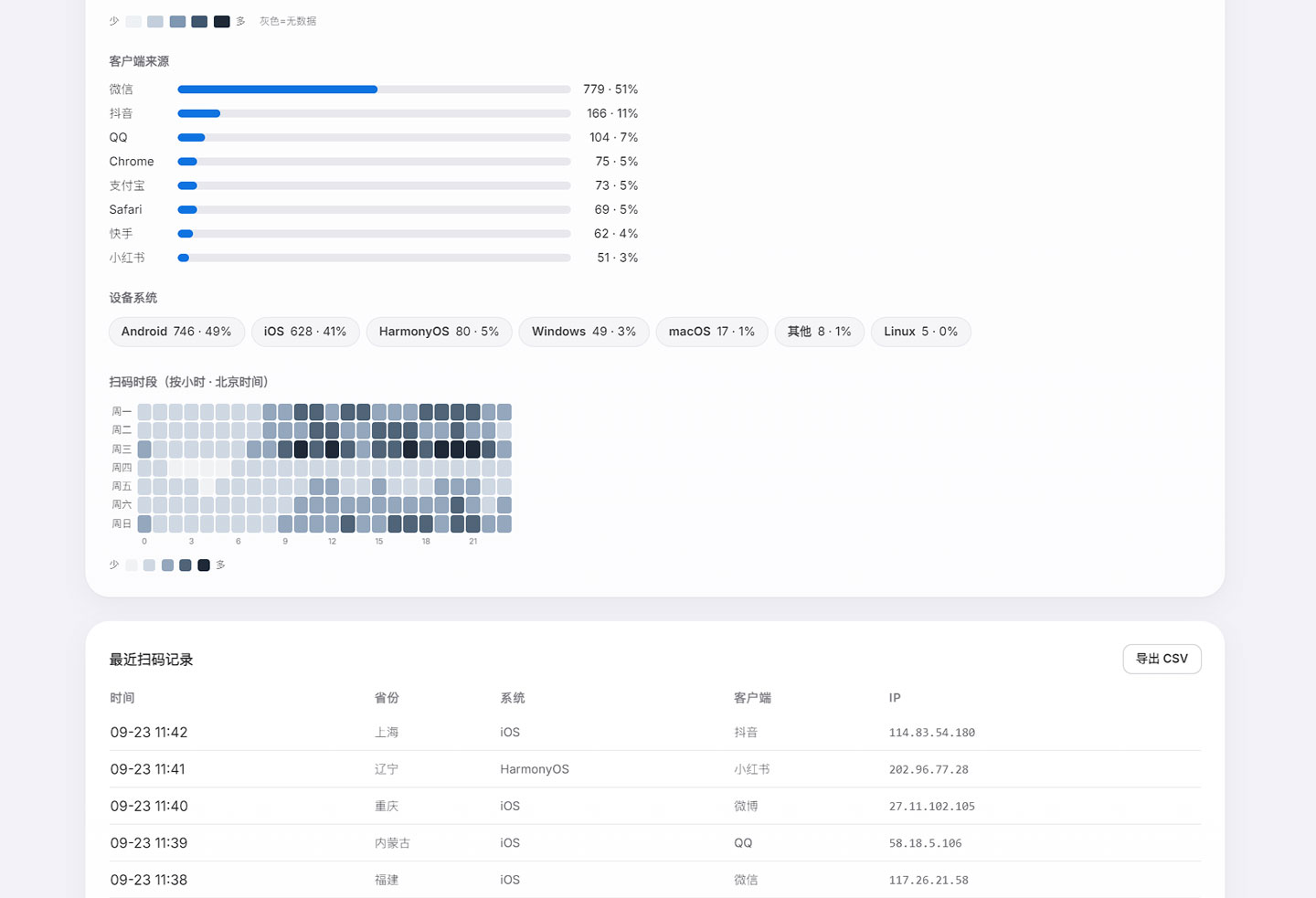The height and width of the screenshot is (898, 1316).
Task: Click the darkest swatch in 扫码时段 legend
Action: 204,565
